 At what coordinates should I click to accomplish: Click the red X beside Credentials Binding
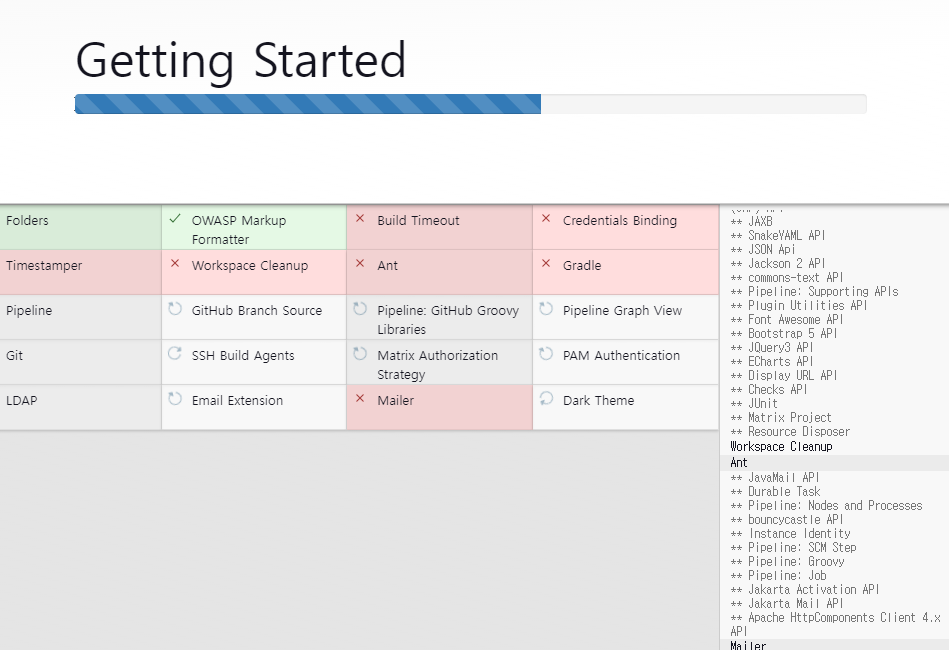(x=546, y=218)
